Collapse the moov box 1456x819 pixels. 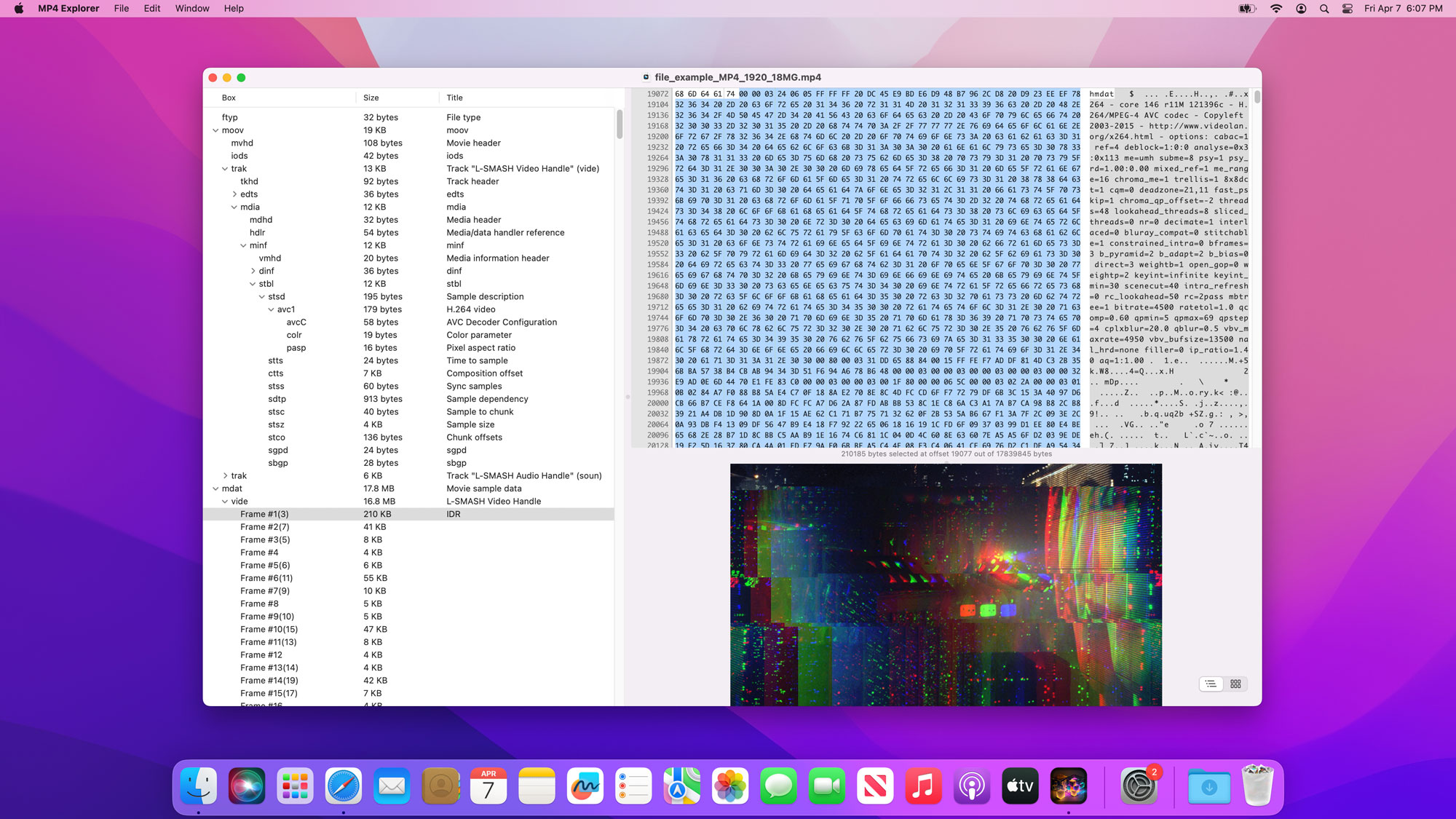[x=215, y=130]
